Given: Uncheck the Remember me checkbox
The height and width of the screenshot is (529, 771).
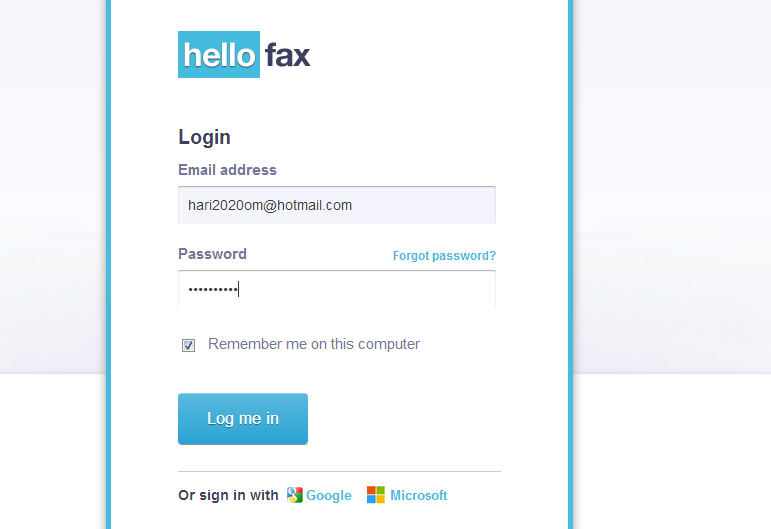Looking at the screenshot, I should coord(188,345).
